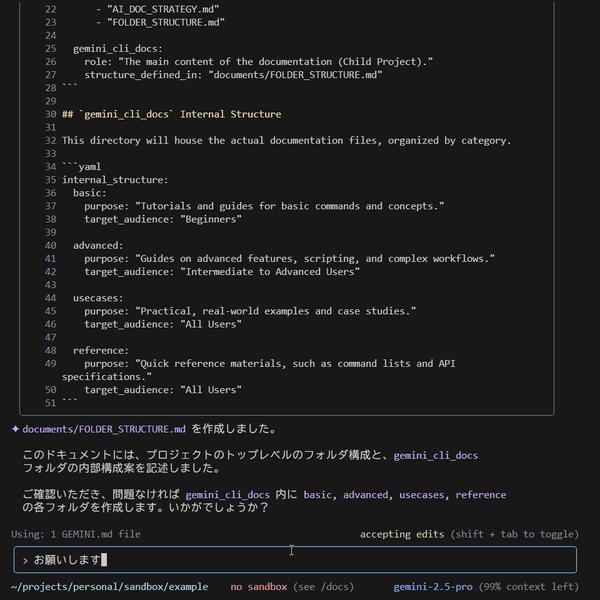
Task: Click the purpose line 'Guides on advanced features, scripting'
Action: click(x=289, y=258)
